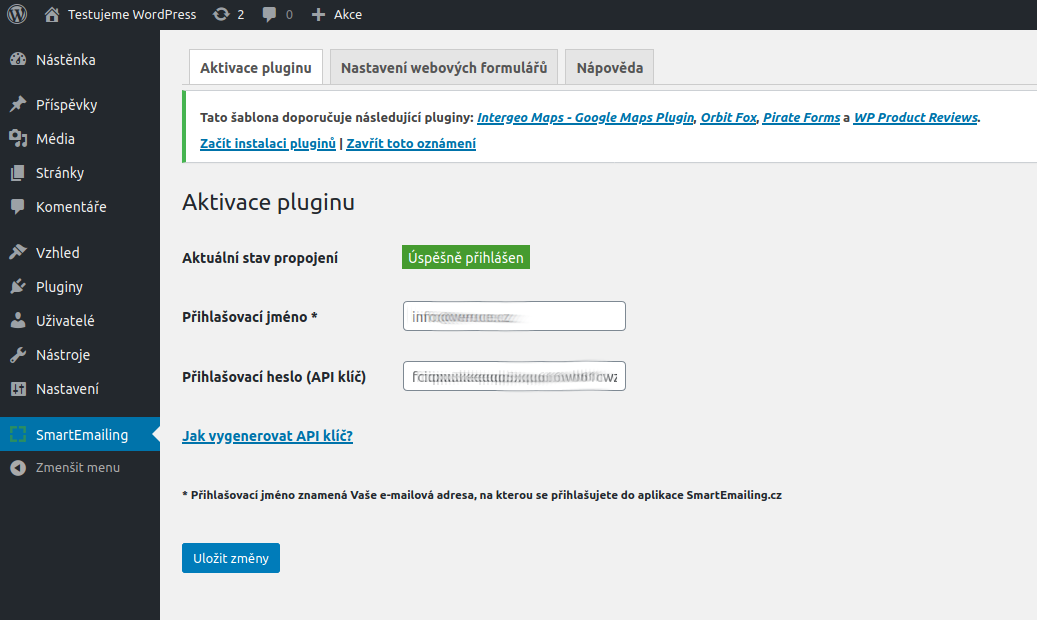Viewport: 1037px width, 620px height.
Task: Click the Přihlašovací jméno * label
Action: [x=250, y=317]
